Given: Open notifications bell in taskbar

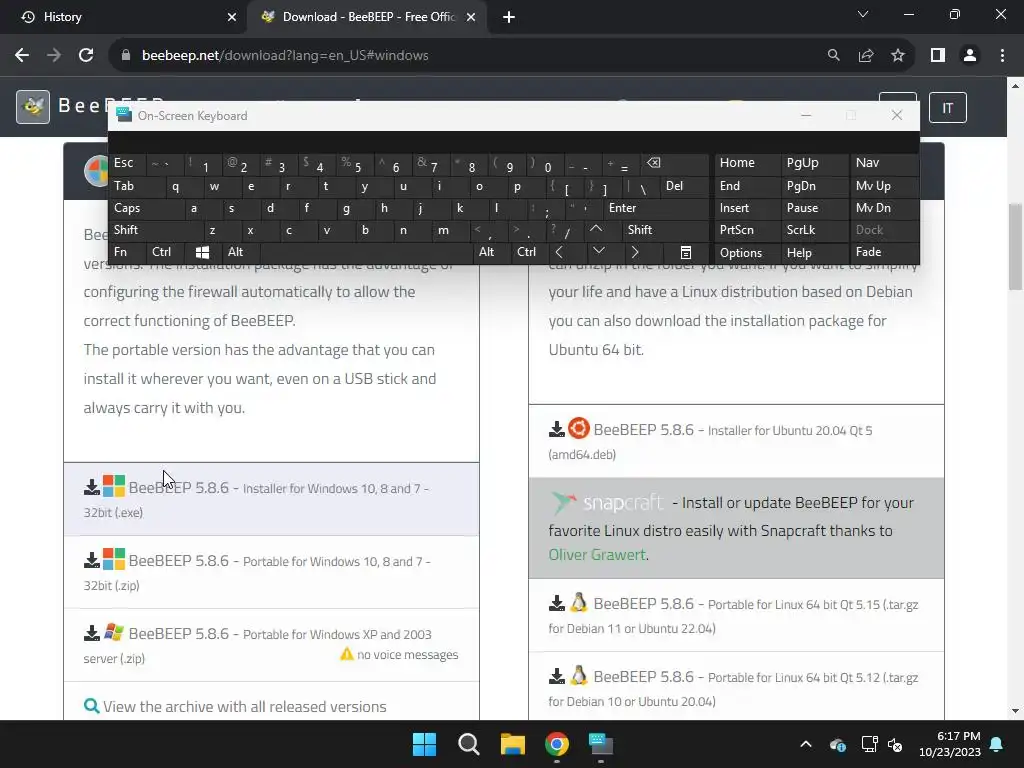Looking at the screenshot, I should click(997, 744).
